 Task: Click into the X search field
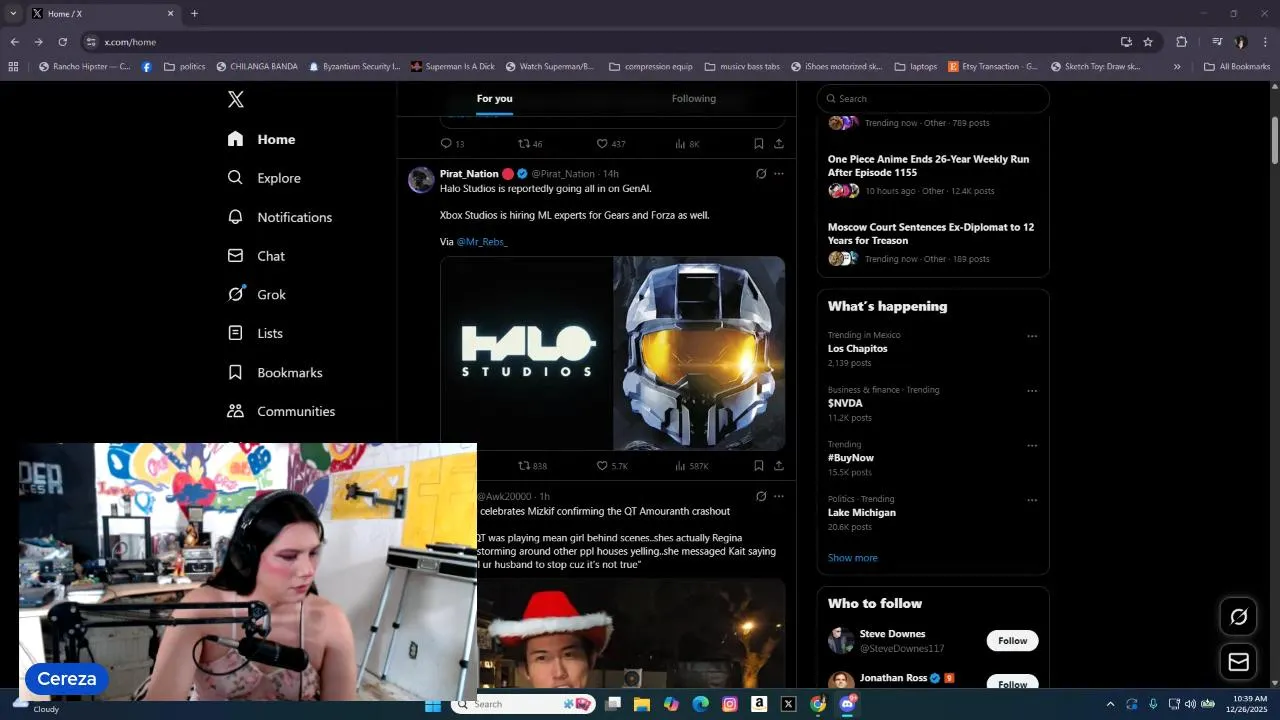(x=933, y=98)
